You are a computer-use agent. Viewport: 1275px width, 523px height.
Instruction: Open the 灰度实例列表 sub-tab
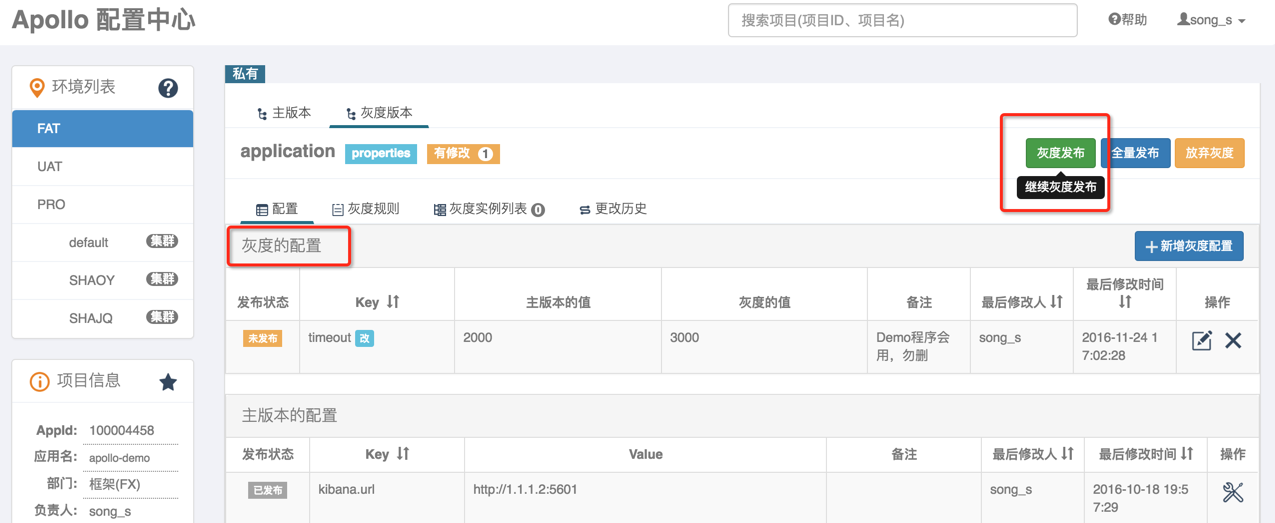point(489,208)
